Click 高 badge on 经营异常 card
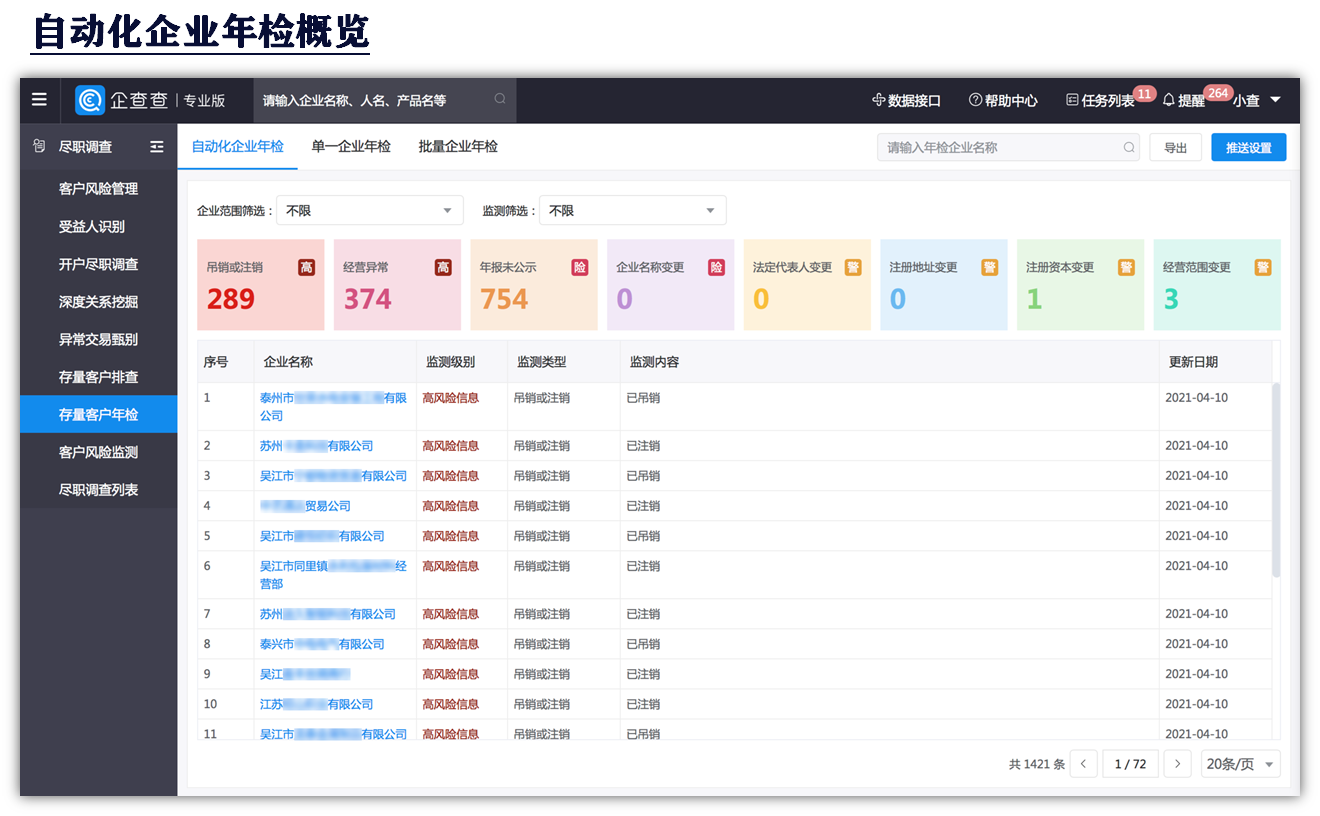This screenshot has width=1320, height=816. [x=443, y=267]
